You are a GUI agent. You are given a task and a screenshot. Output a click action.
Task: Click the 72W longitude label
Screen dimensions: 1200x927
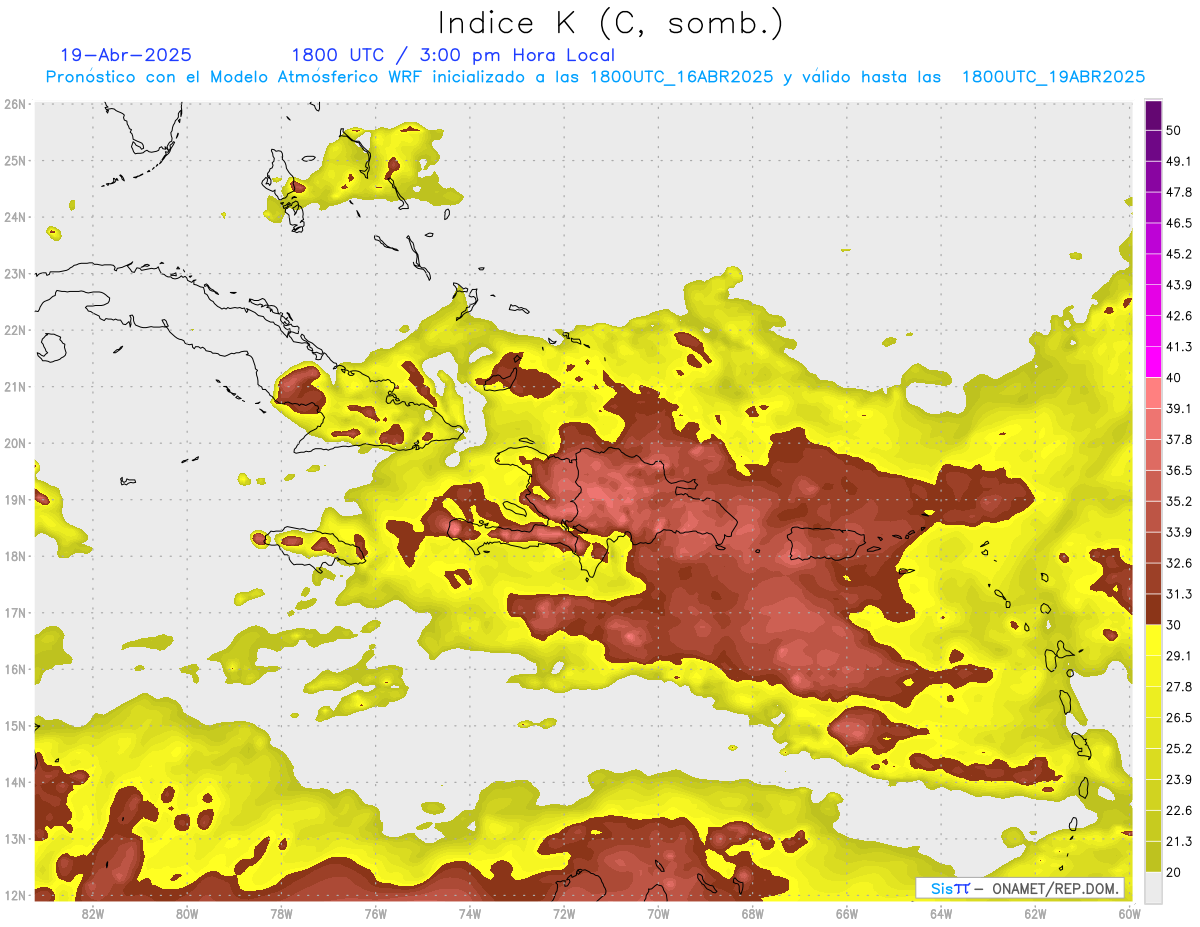coord(564,914)
